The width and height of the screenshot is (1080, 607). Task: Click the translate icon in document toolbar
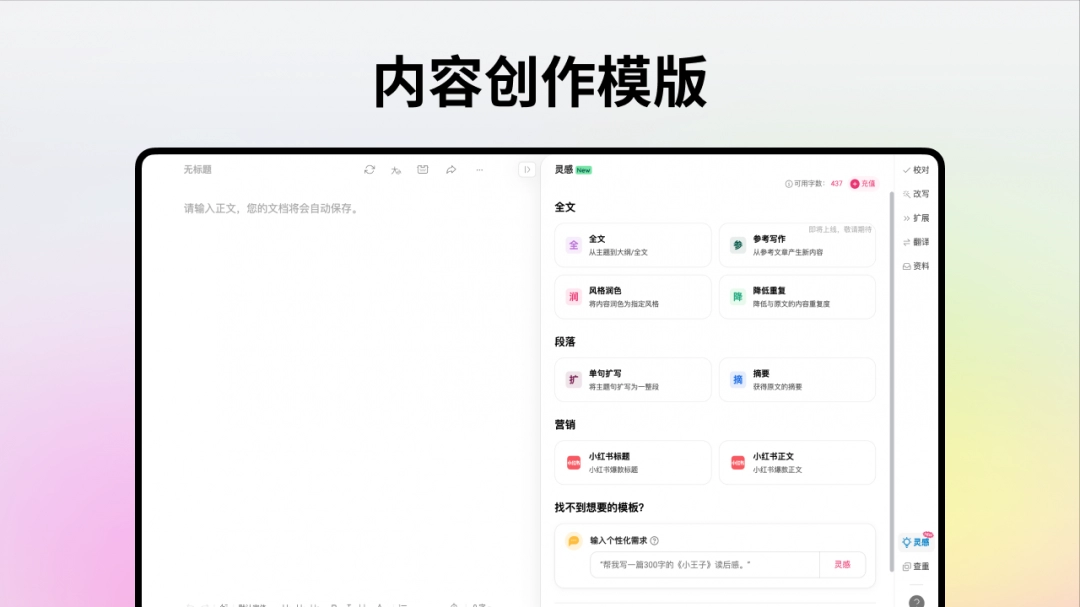[396, 169]
